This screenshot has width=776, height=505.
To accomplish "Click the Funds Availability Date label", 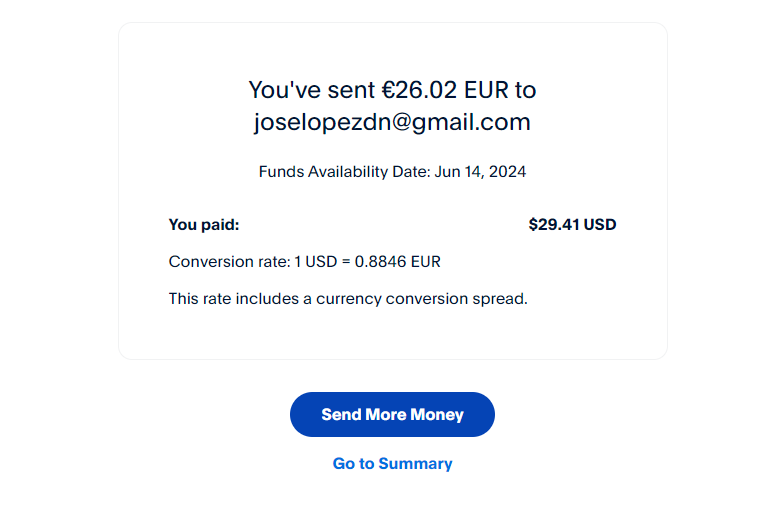I will coord(344,172).
